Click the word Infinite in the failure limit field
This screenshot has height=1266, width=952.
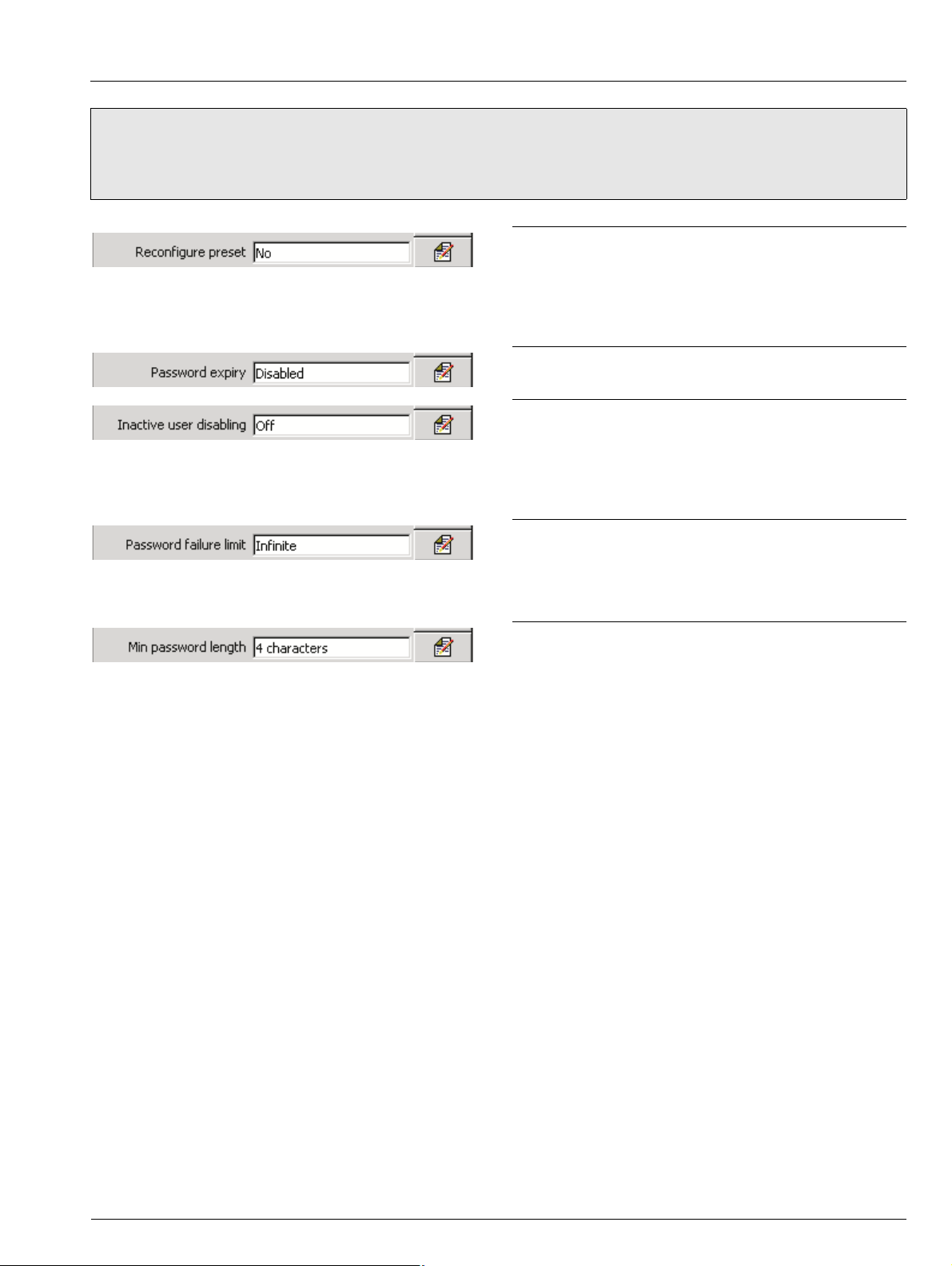(x=276, y=545)
